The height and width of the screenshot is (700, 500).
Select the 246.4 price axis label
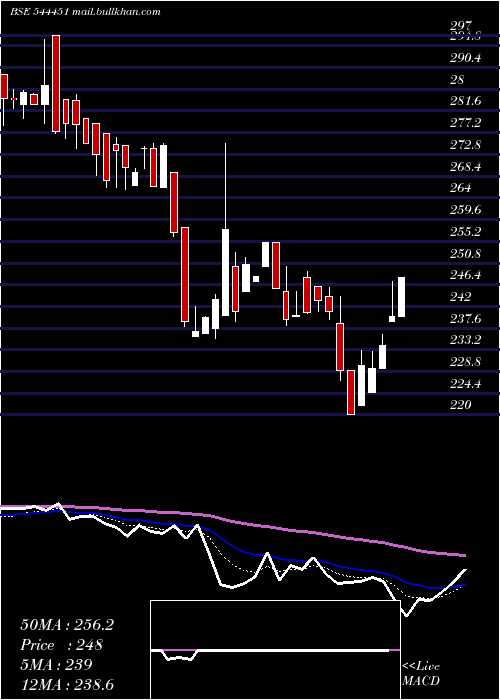pos(466,275)
